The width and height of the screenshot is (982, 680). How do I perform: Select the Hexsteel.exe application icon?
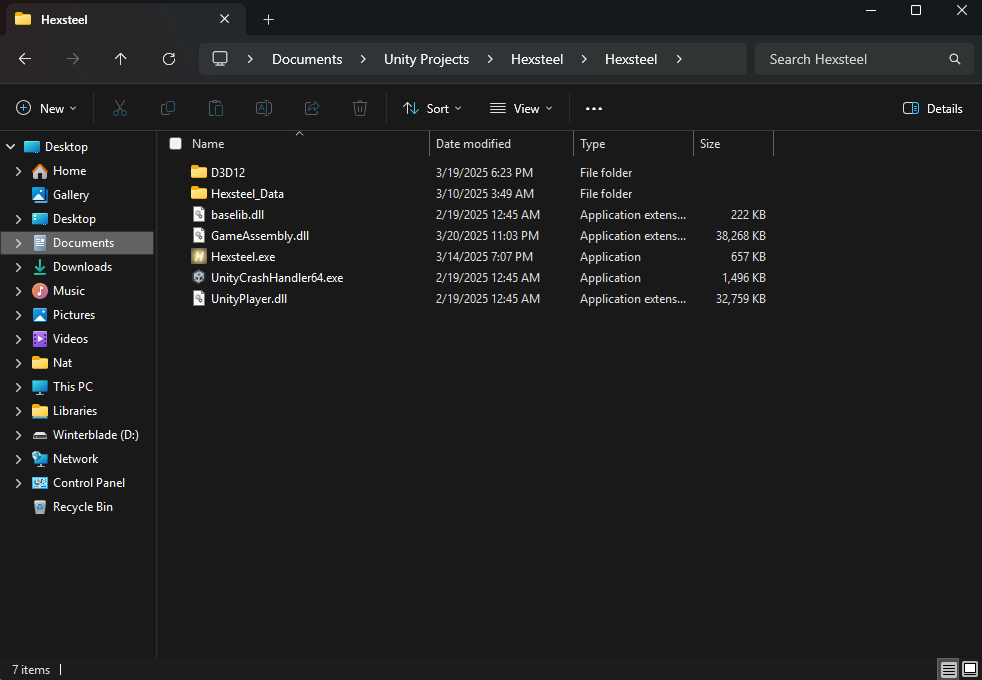[199, 257]
